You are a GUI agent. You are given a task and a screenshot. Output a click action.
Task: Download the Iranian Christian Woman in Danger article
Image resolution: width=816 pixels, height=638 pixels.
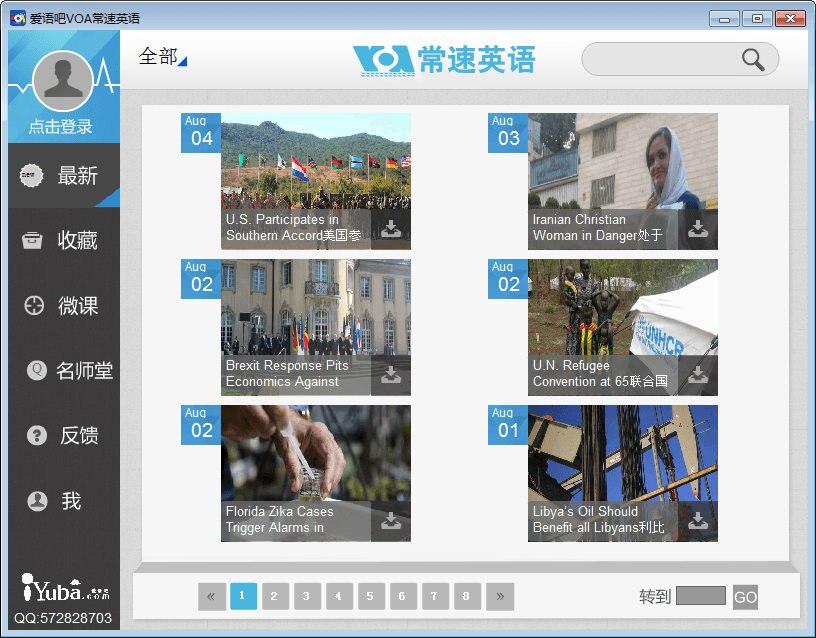tap(698, 229)
